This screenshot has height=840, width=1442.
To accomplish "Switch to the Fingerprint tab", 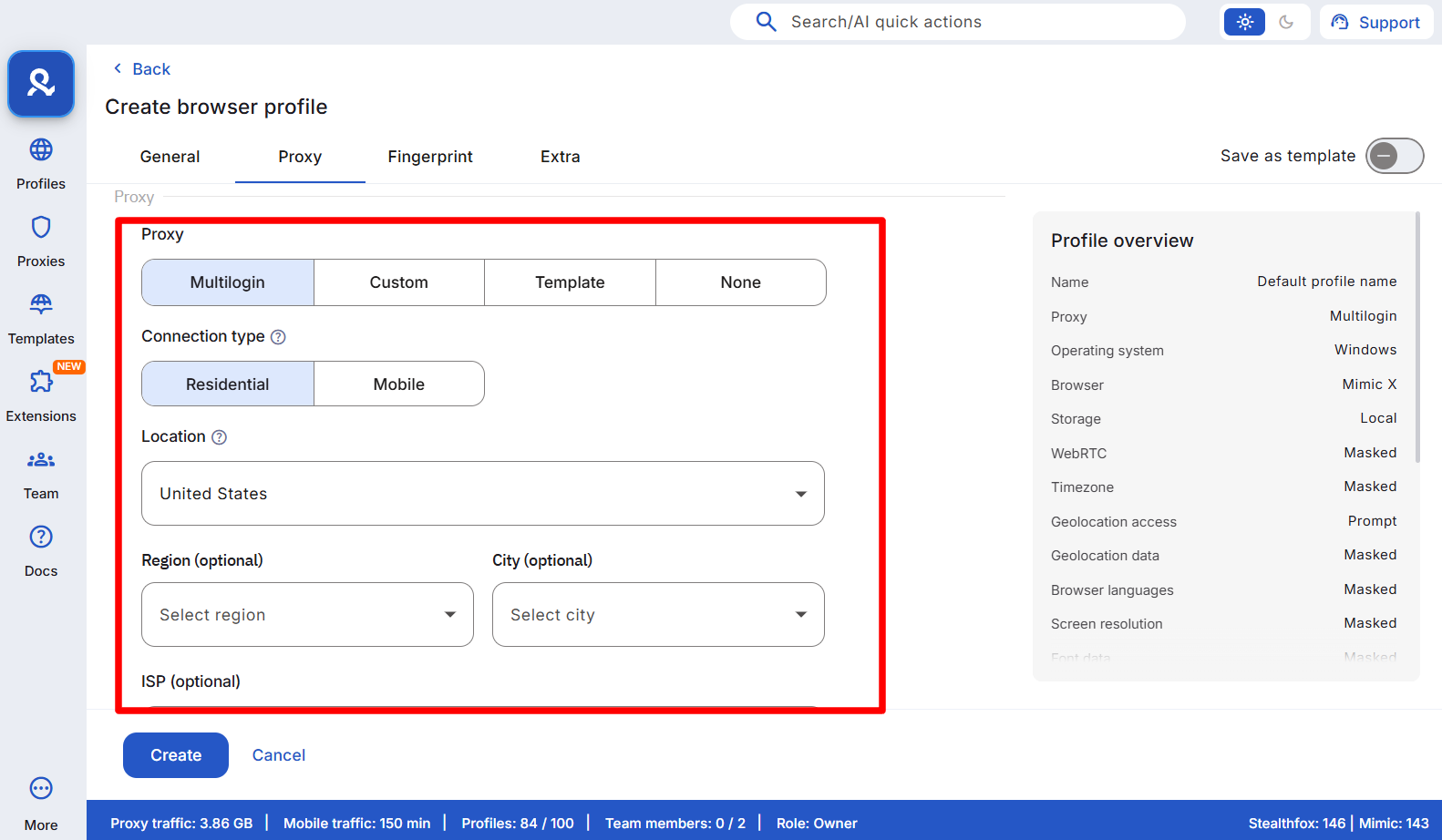I will 430,157.
